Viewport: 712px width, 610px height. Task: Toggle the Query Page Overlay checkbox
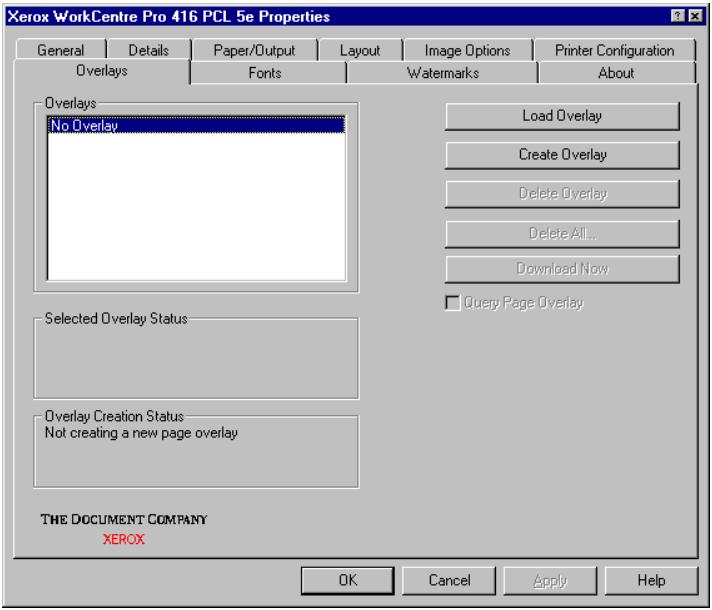point(453,303)
